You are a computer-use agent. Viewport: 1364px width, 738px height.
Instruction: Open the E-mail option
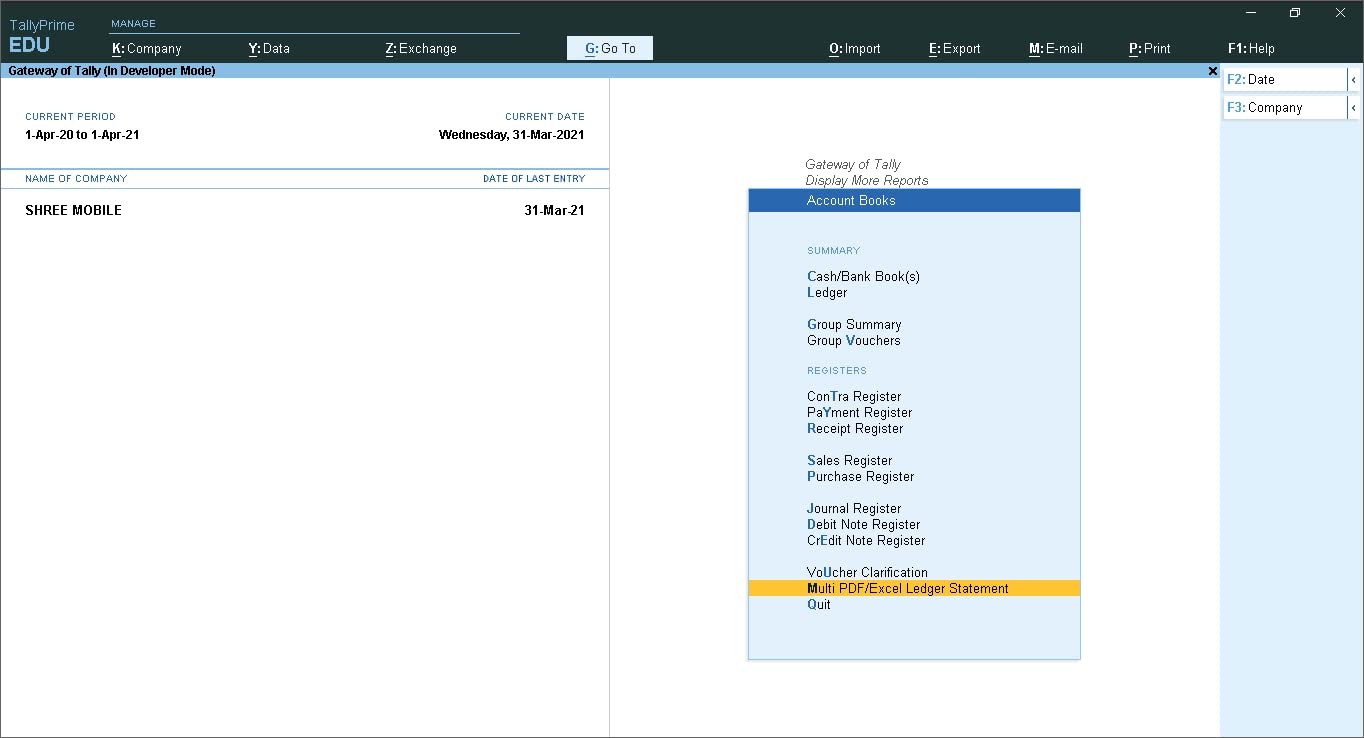pyautogui.click(x=1055, y=48)
